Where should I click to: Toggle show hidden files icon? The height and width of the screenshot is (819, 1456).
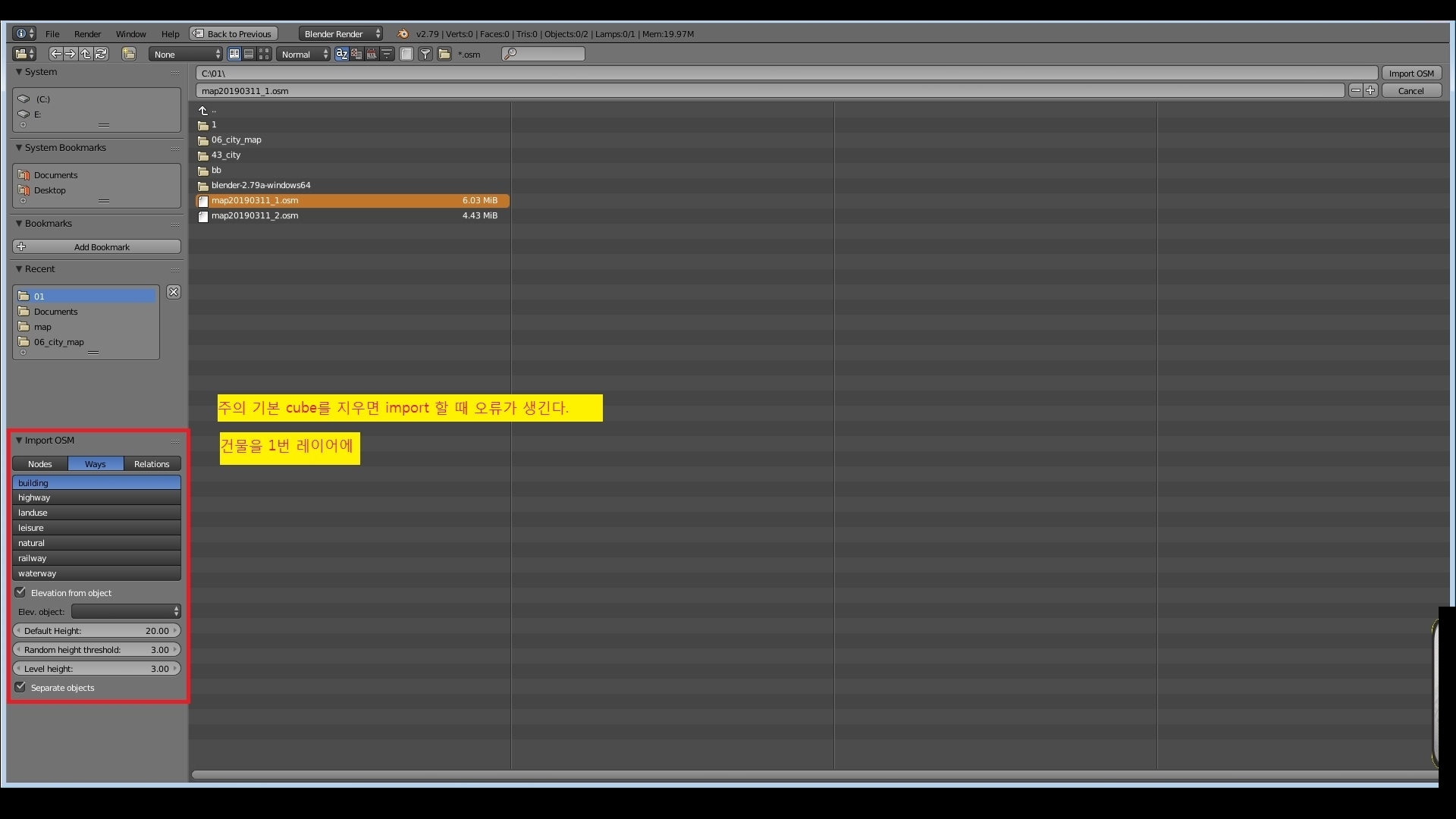(406, 54)
